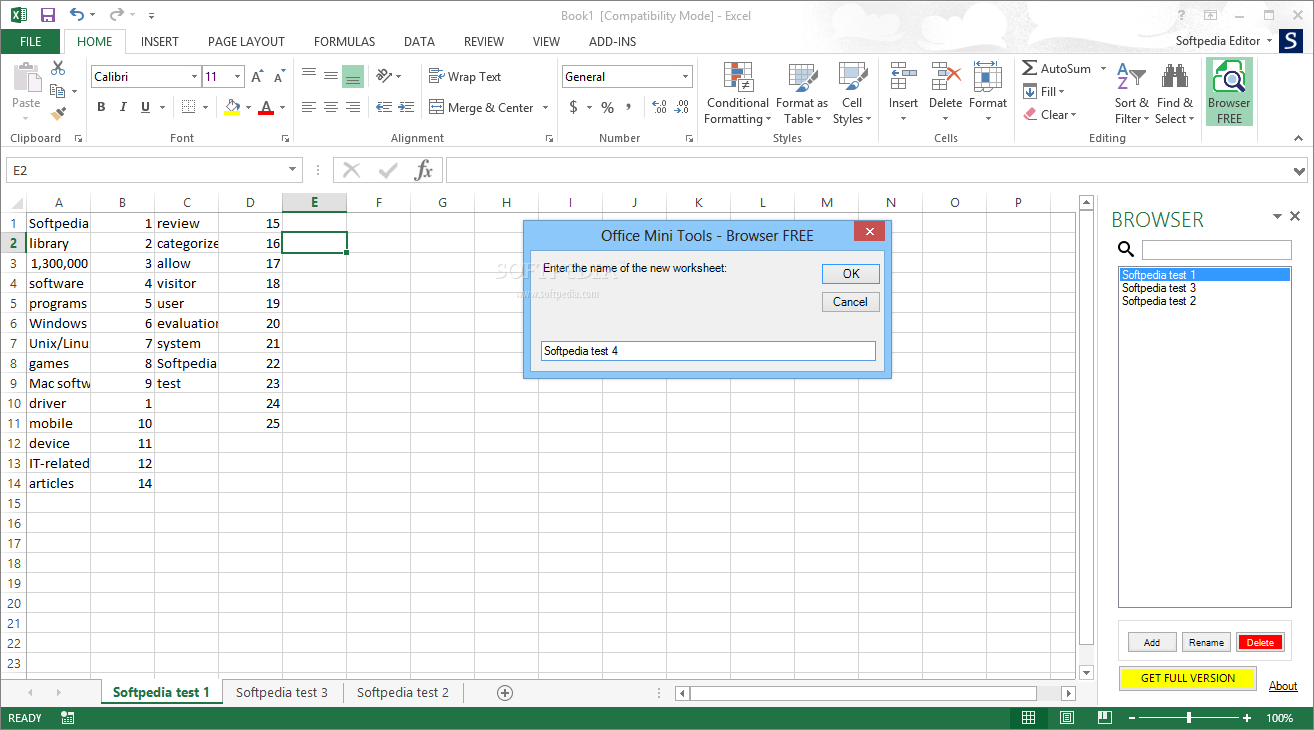Viewport: 1314px width, 730px height.
Task: Click the Cut scissors icon
Action: [58, 68]
